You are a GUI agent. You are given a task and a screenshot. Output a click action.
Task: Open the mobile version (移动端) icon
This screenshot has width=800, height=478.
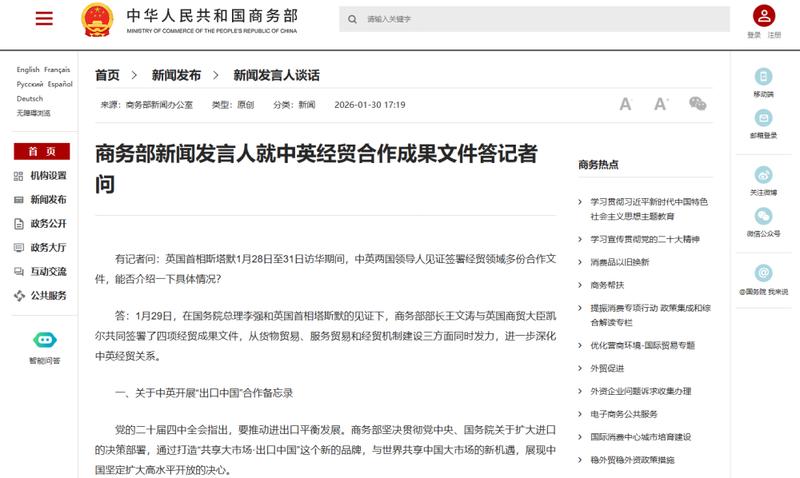(763, 77)
